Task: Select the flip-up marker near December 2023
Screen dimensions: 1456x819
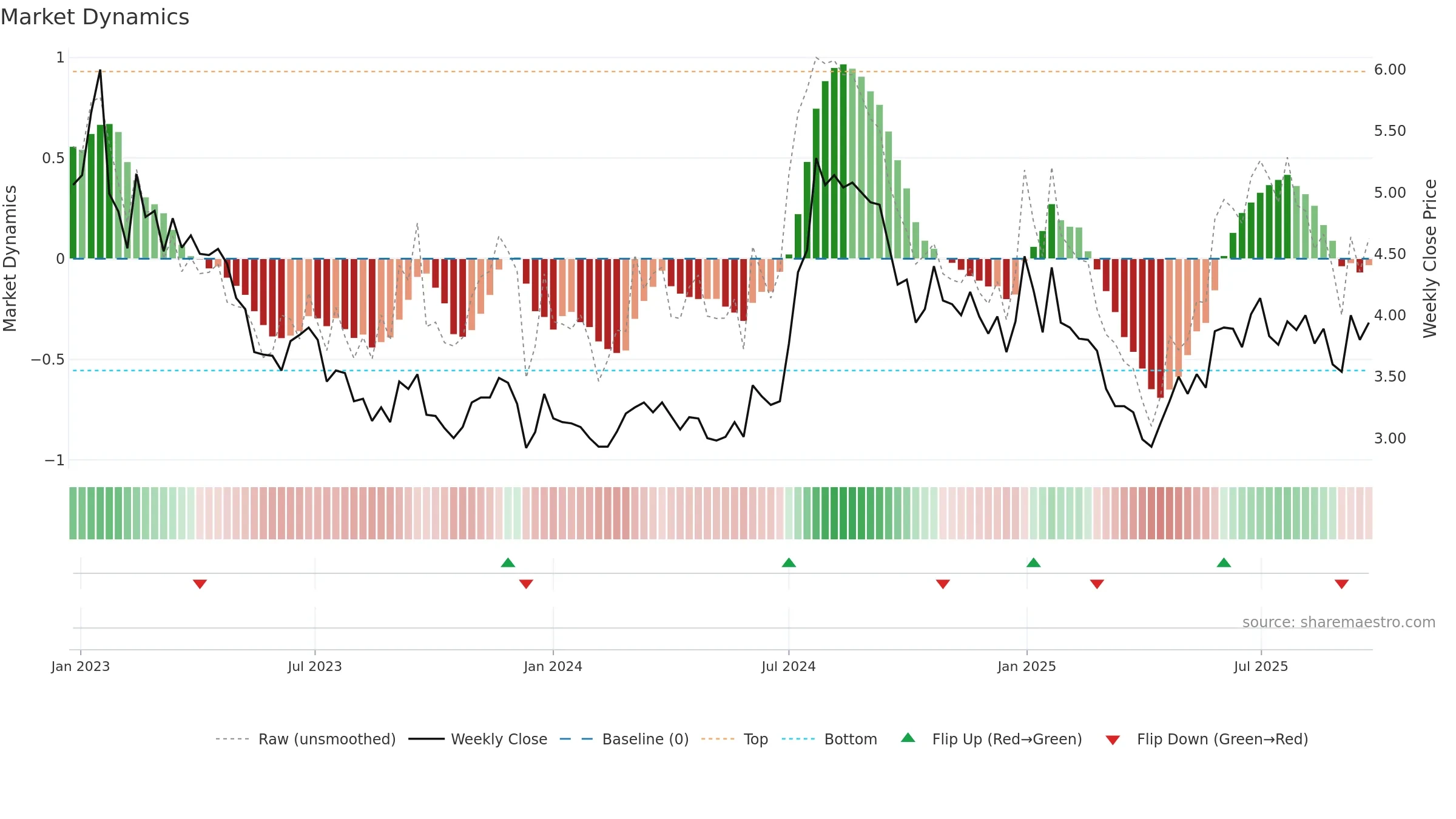Action: tap(508, 562)
